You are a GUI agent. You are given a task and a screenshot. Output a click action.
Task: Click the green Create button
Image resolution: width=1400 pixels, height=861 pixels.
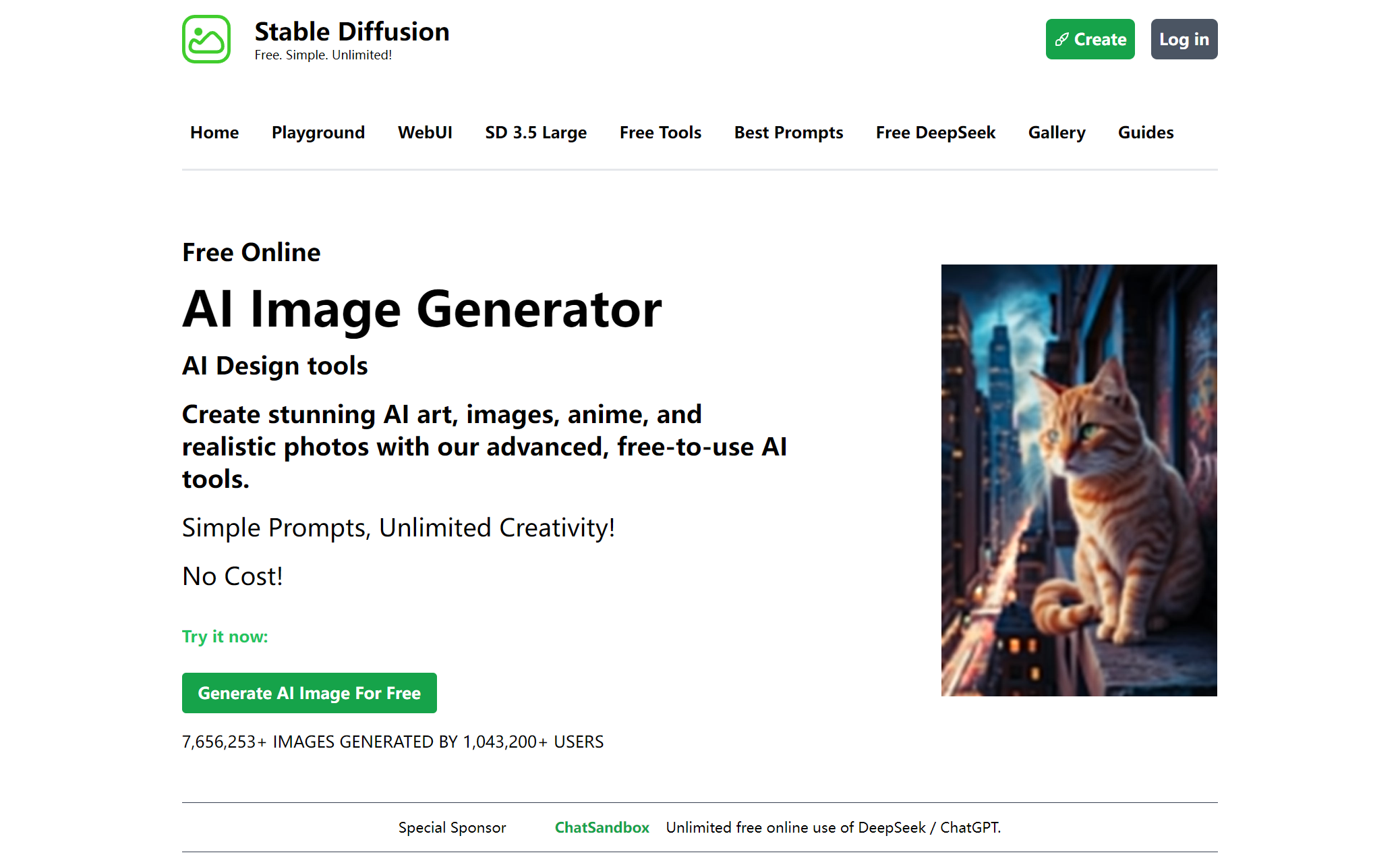click(1090, 40)
